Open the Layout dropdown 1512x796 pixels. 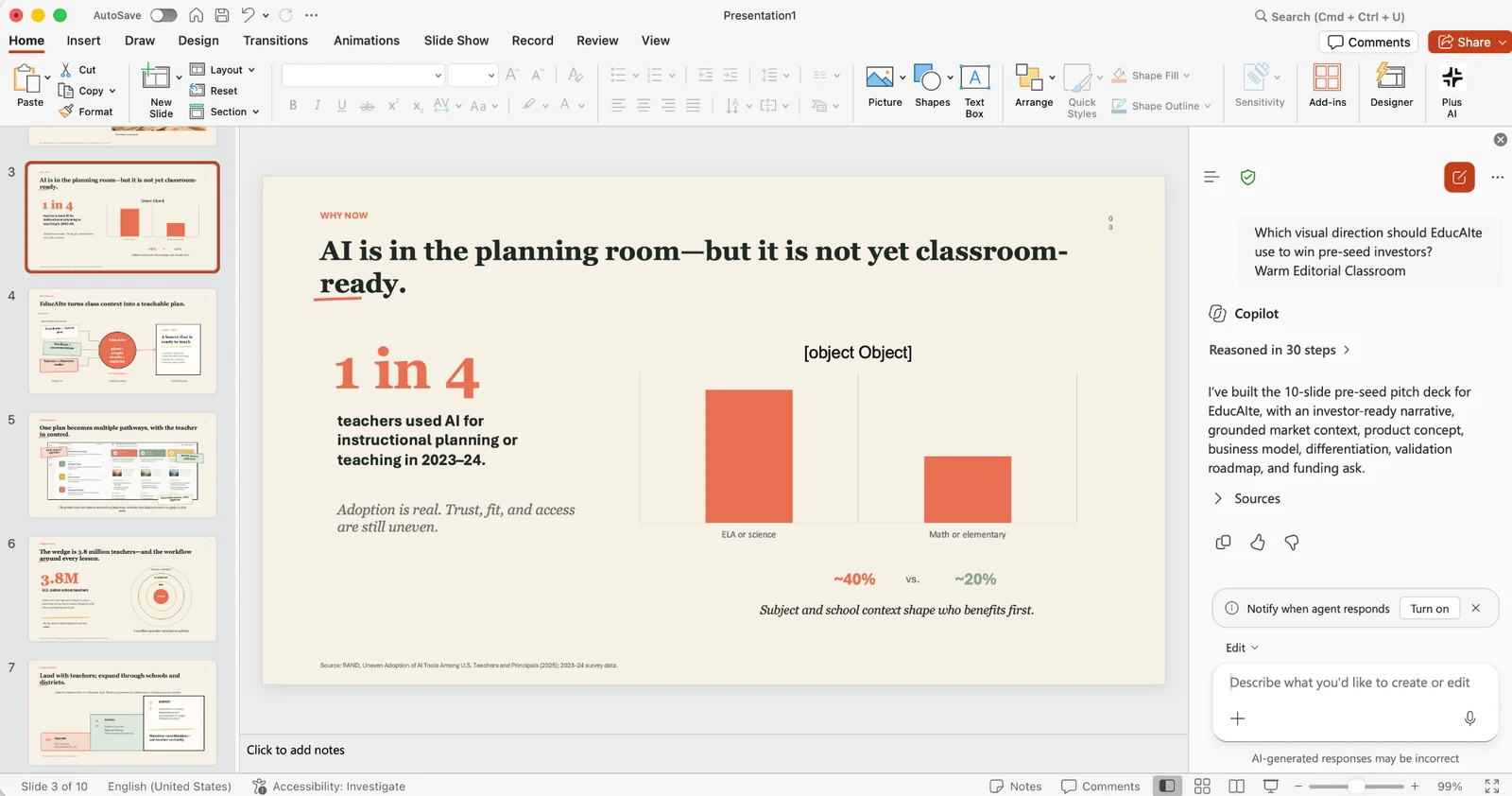tap(222, 70)
